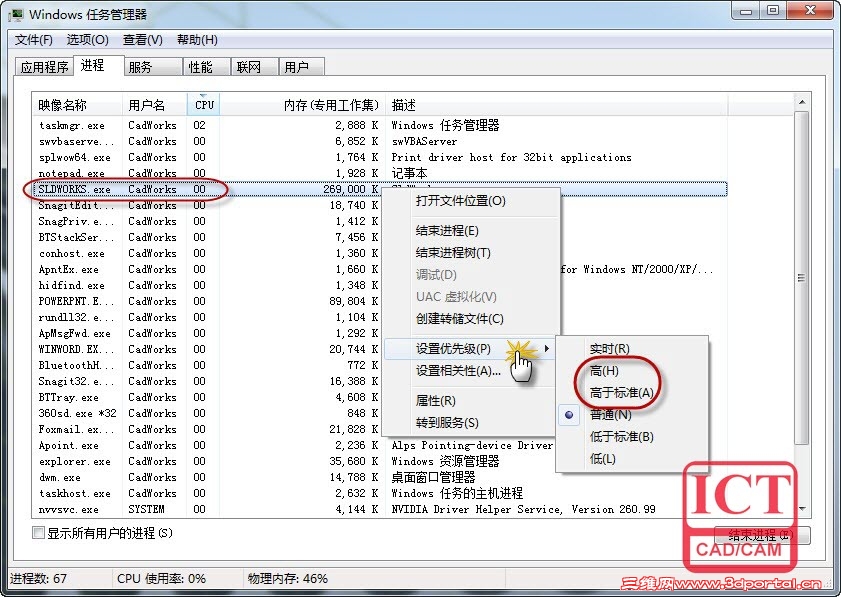Expand 设置优先级(P) submenu arrow
Viewport: 841px width, 597px height.
[547, 349]
